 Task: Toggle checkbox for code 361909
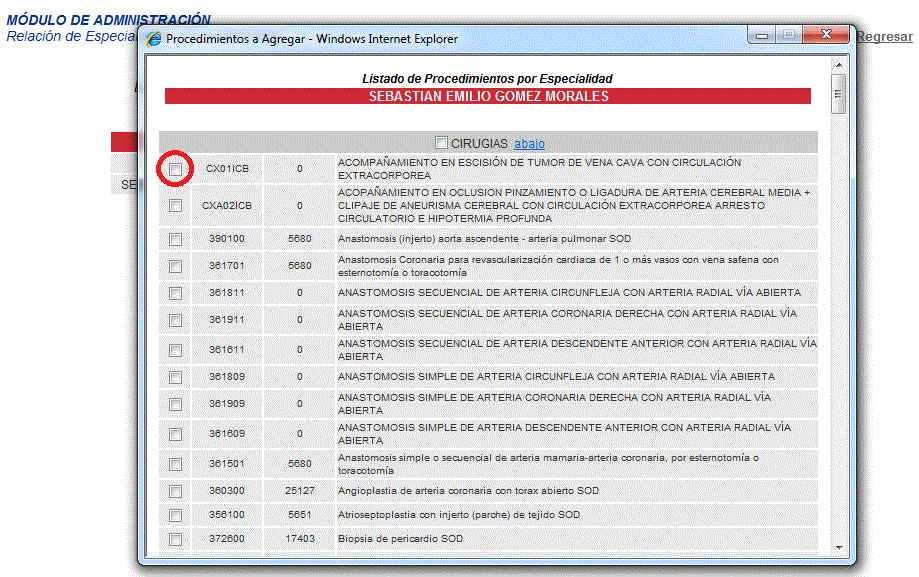(x=176, y=404)
